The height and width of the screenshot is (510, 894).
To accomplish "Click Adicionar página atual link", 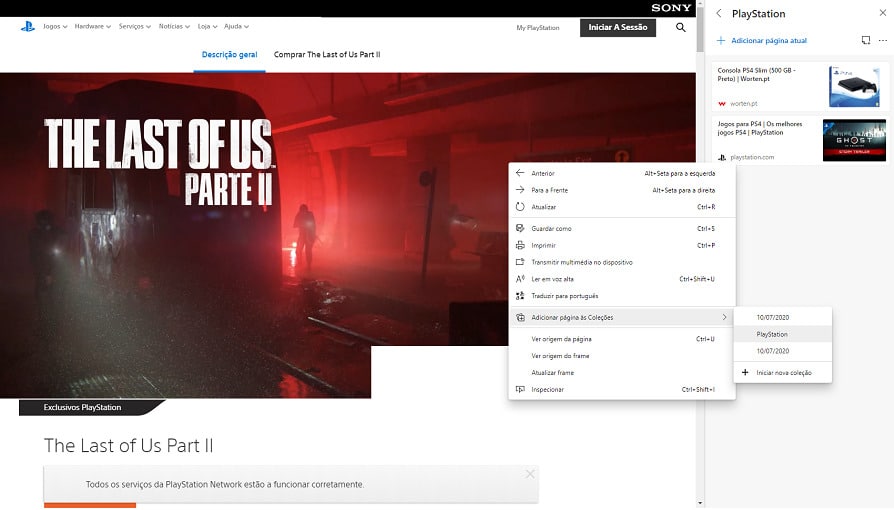I will click(x=769, y=41).
